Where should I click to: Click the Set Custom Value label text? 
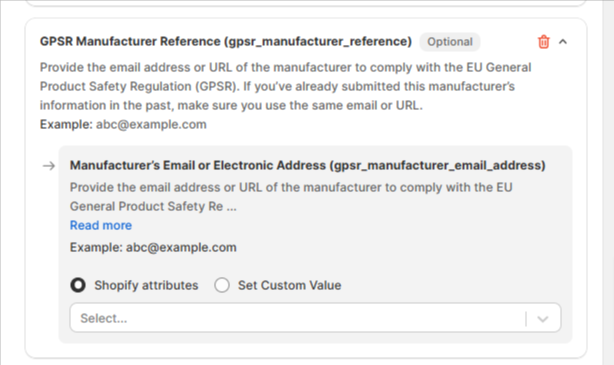tap(289, 285)
